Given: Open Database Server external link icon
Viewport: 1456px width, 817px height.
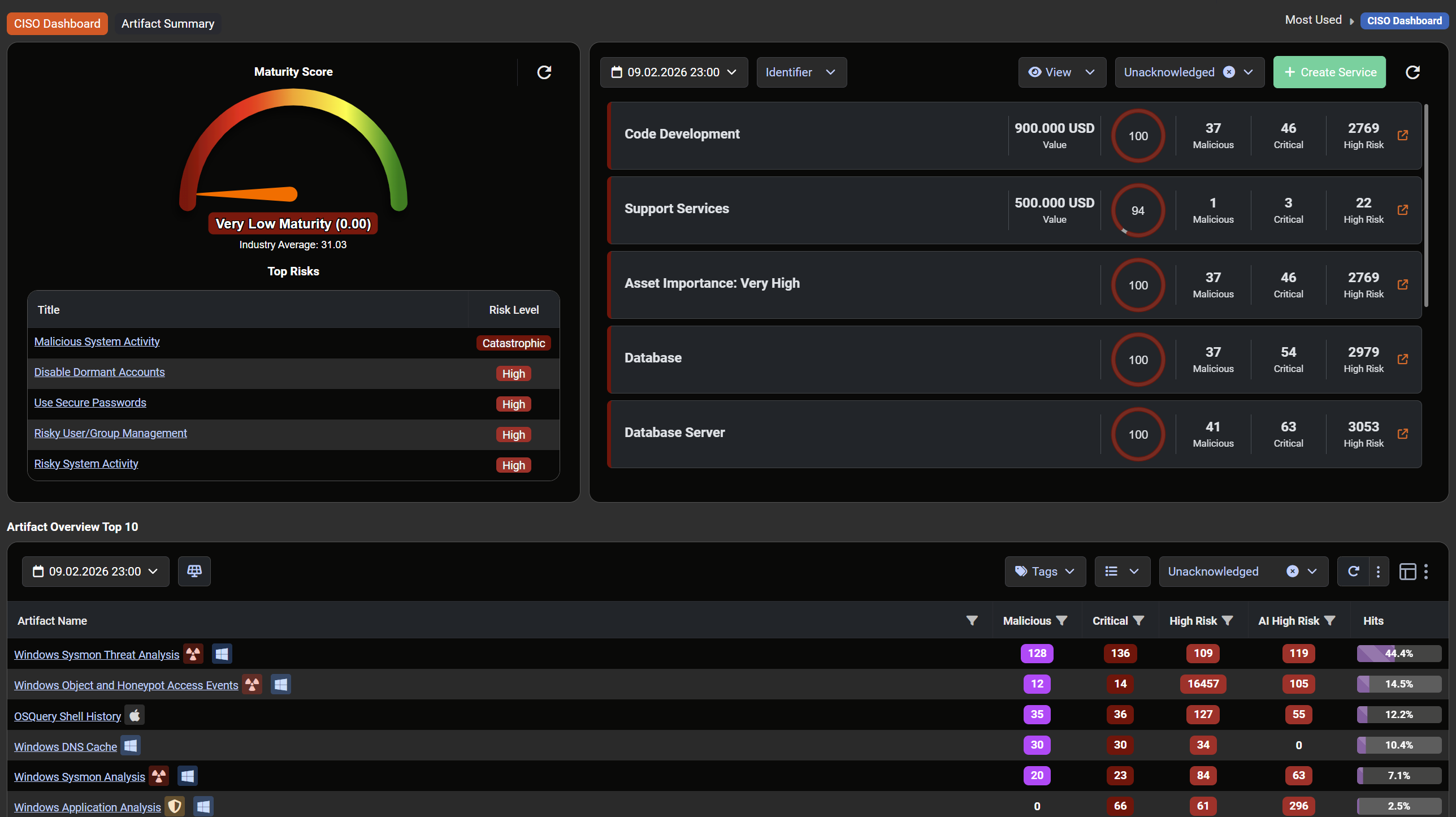Looking at the screenshot, I should point(1403,434).
